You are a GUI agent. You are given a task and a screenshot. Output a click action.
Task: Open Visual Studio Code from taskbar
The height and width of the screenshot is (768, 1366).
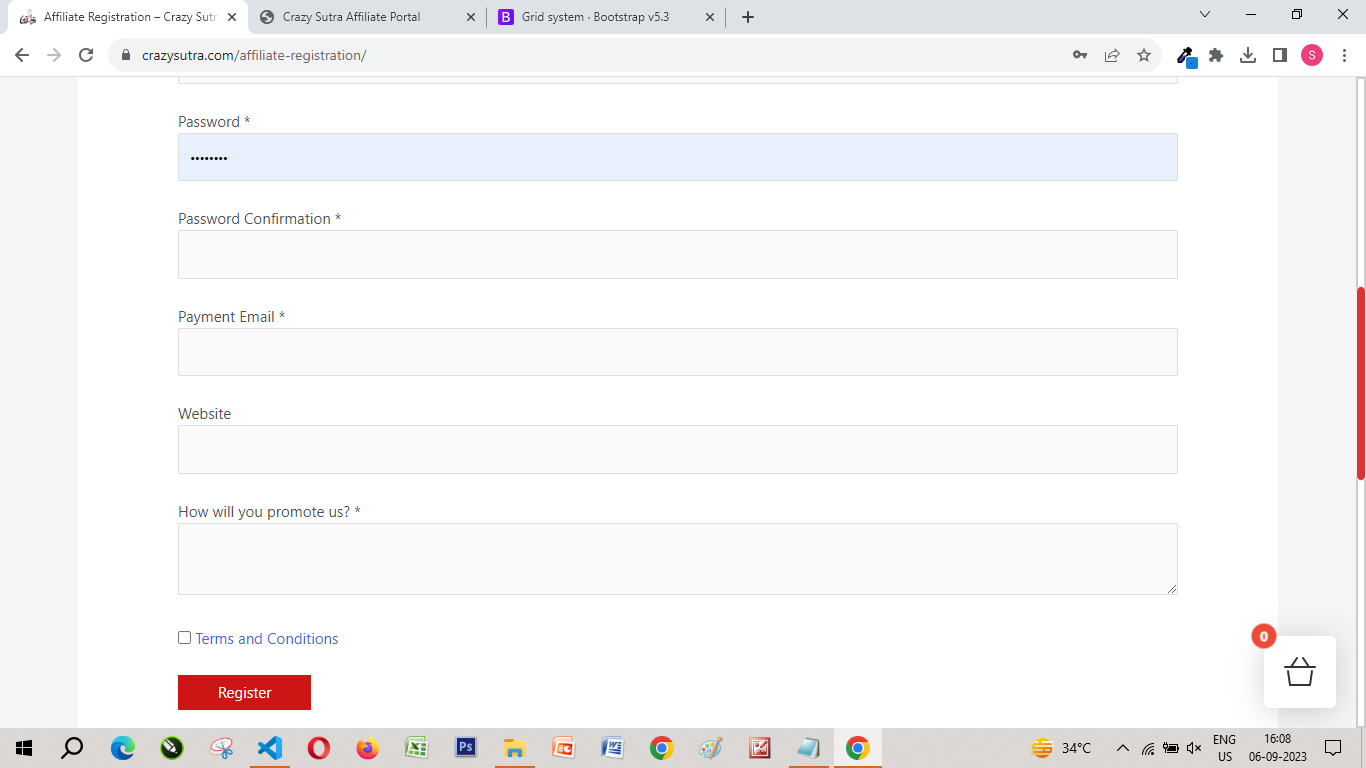click(269, 748)
